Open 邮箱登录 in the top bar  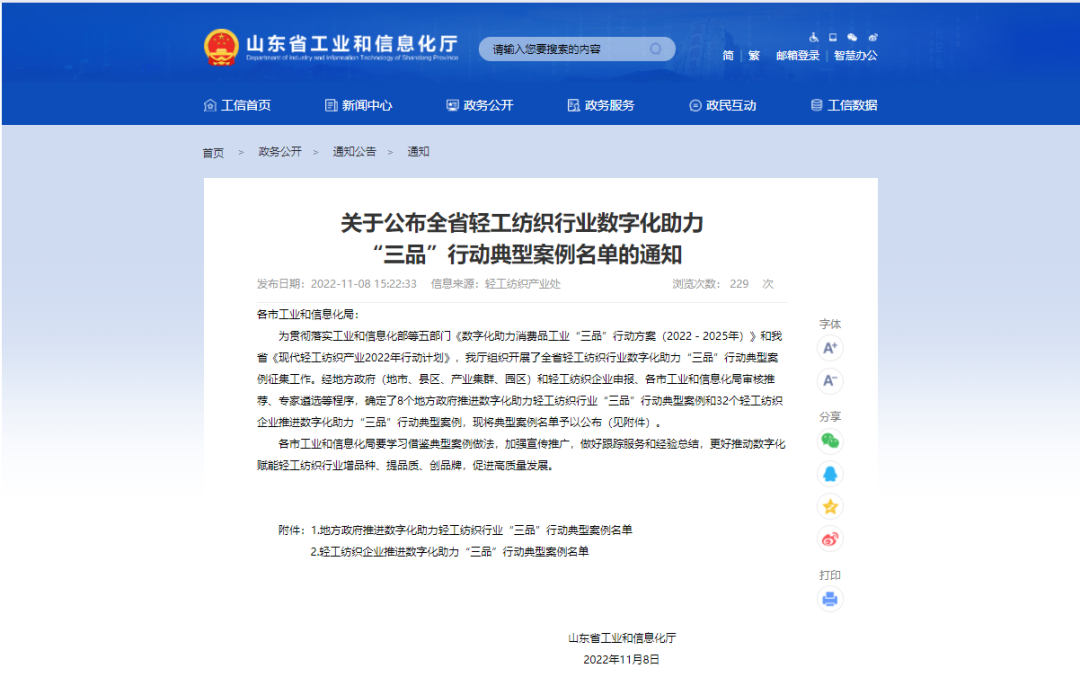coord(798,56)
